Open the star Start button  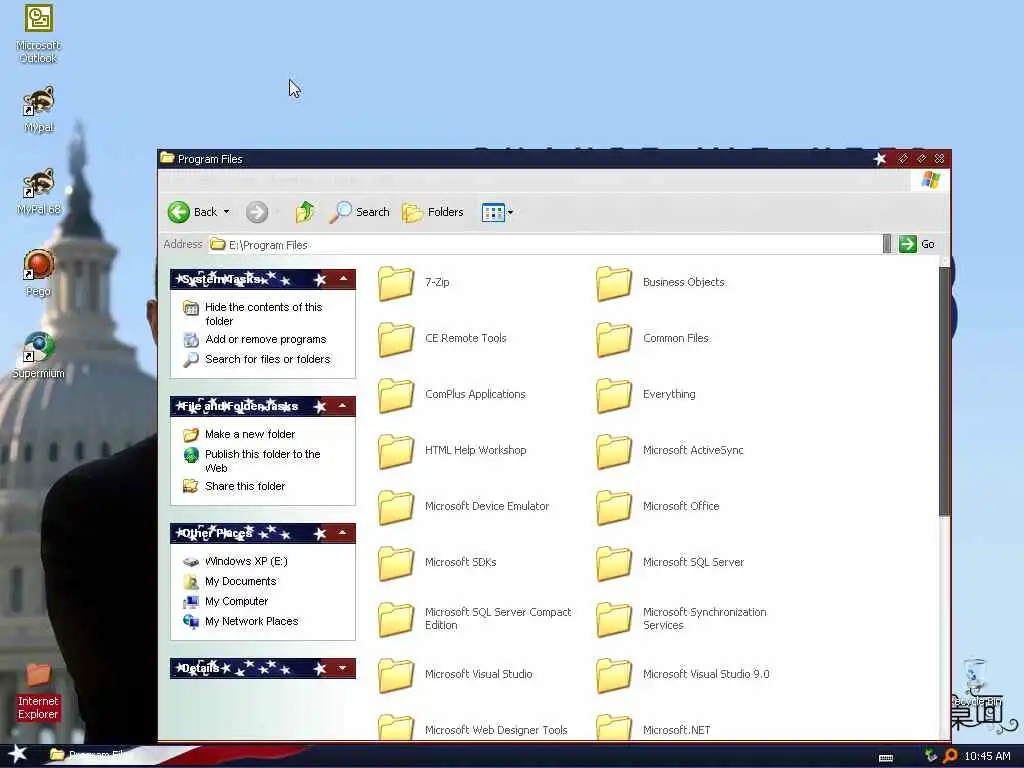click(18, 754)
